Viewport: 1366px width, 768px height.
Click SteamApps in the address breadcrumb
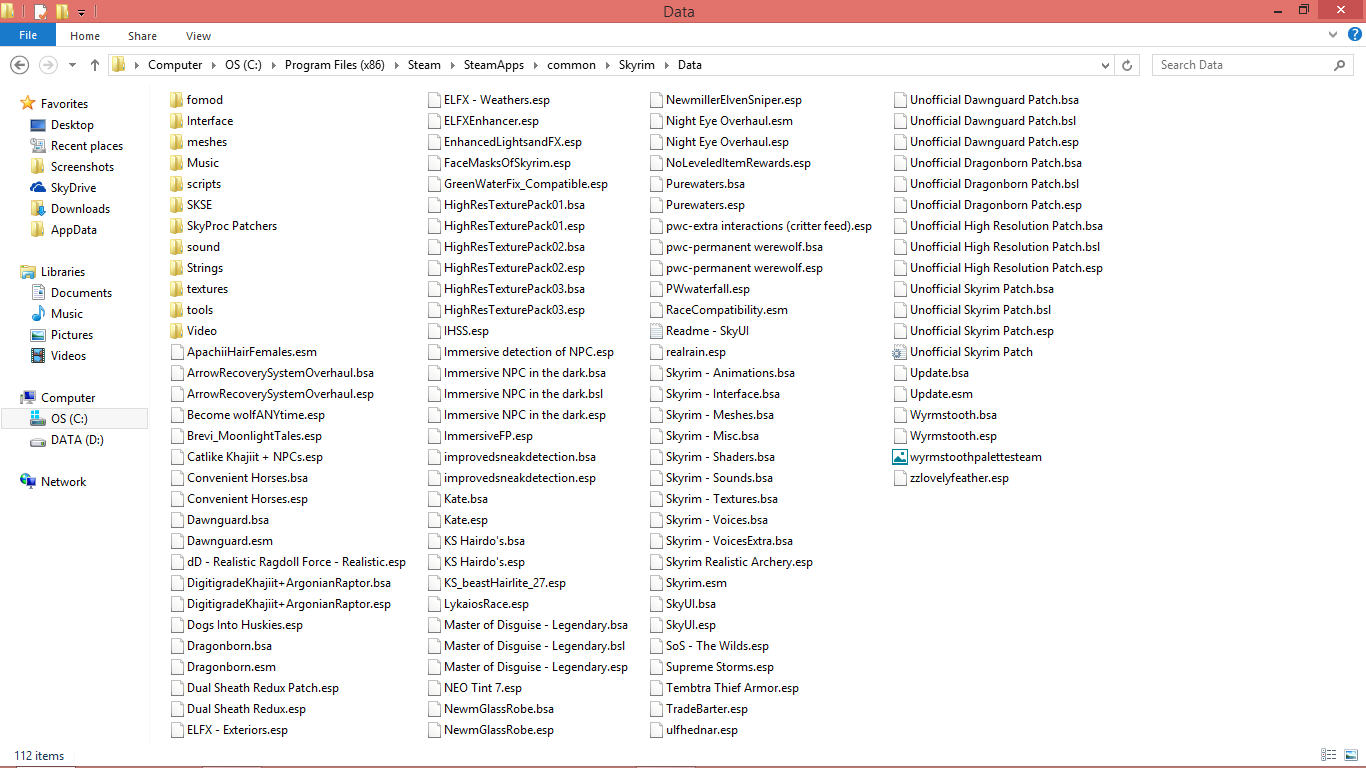tap(494, 65)
